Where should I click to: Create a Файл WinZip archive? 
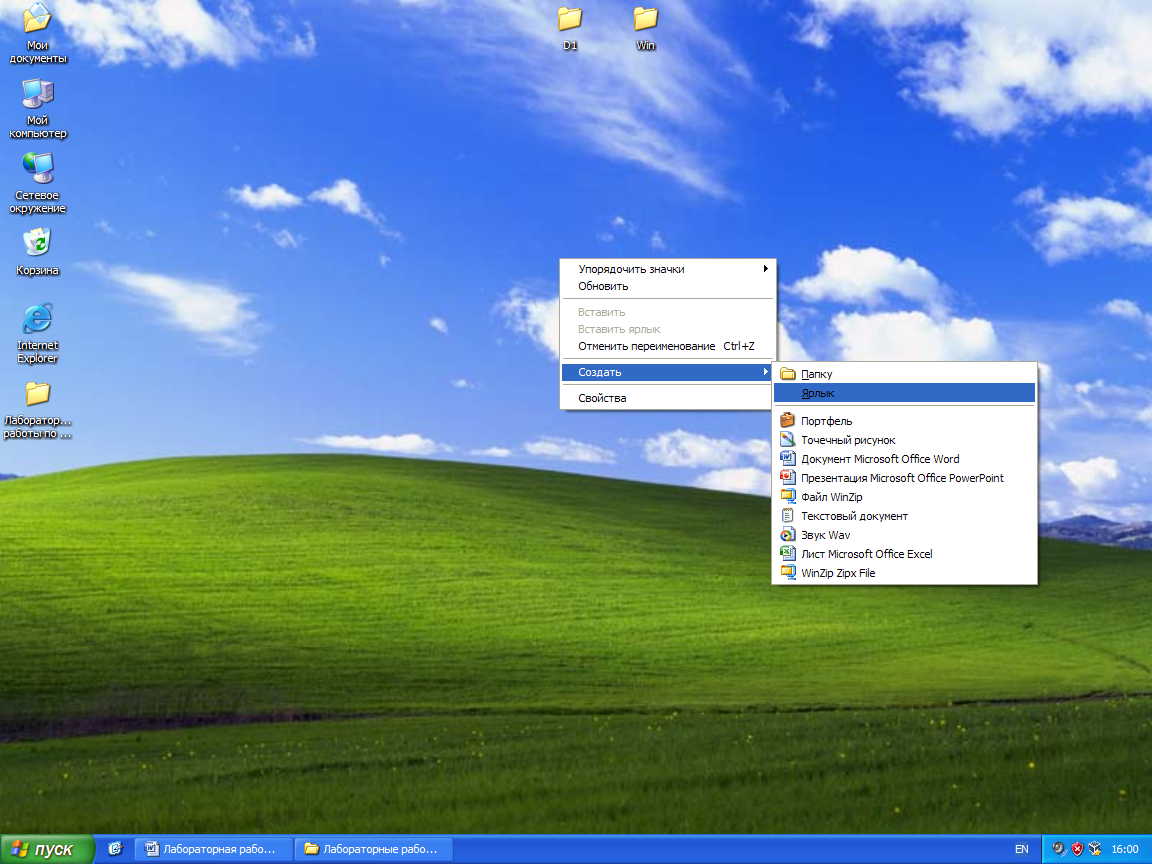(904, 497)
